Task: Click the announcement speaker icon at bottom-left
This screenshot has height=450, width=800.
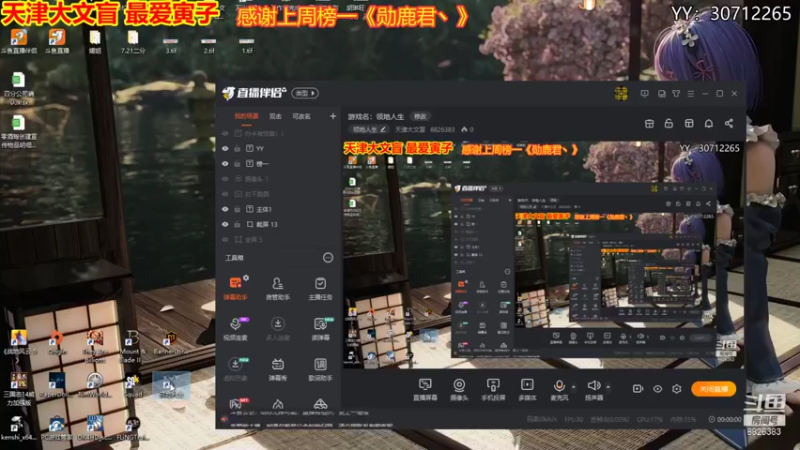Action: pos(224,419)
